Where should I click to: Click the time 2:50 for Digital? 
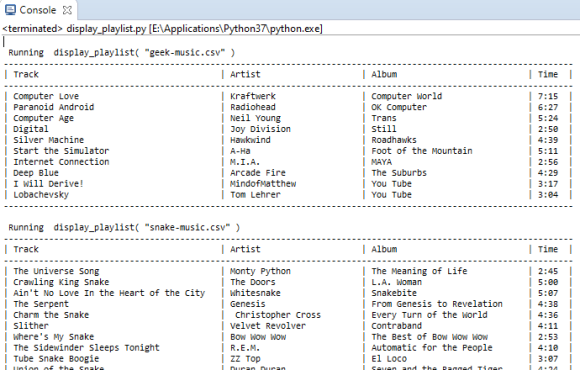pyautogui.click(x=548, y=129)
